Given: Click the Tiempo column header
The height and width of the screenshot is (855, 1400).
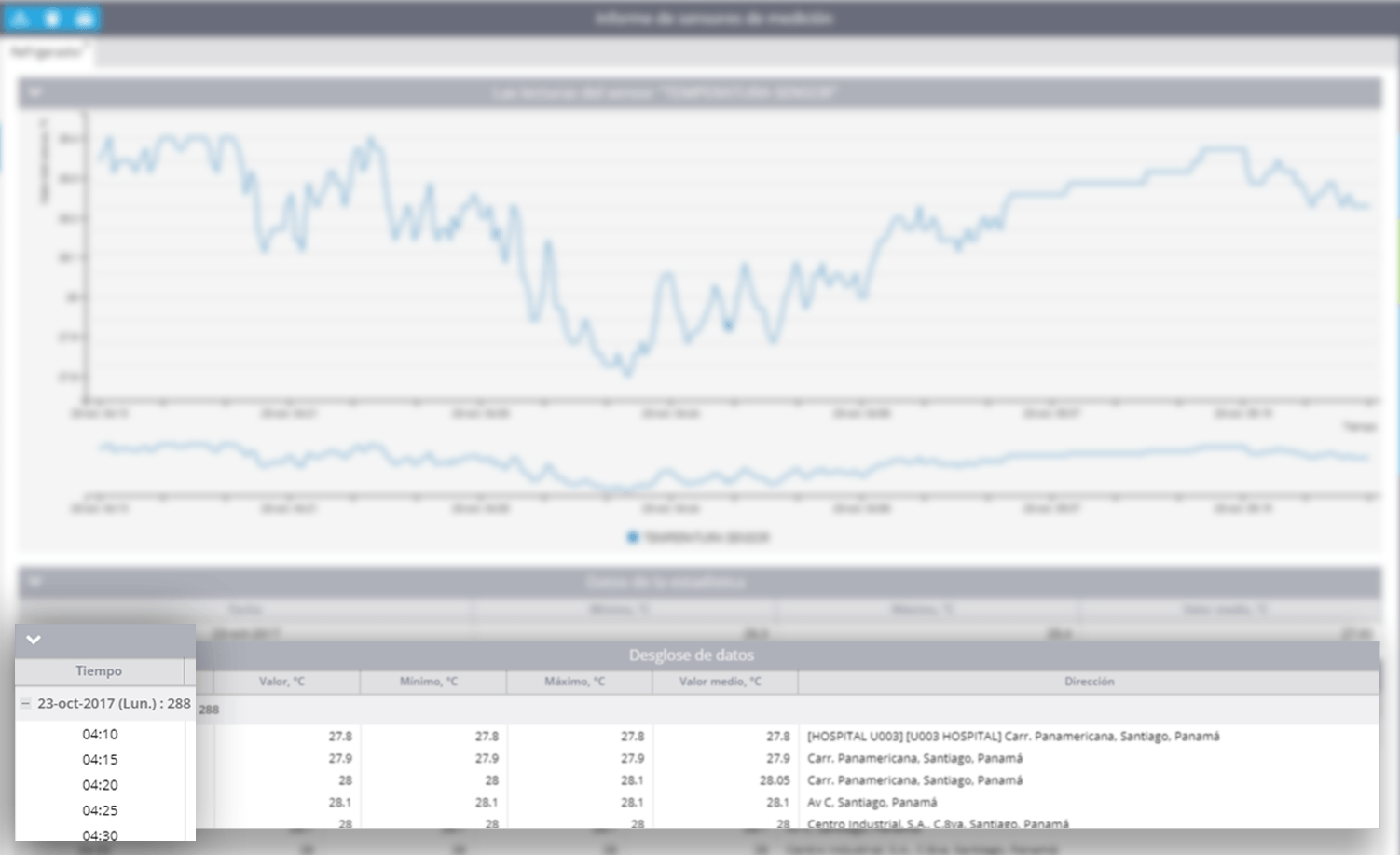Looking at the screenshot, I should [99, 671].
